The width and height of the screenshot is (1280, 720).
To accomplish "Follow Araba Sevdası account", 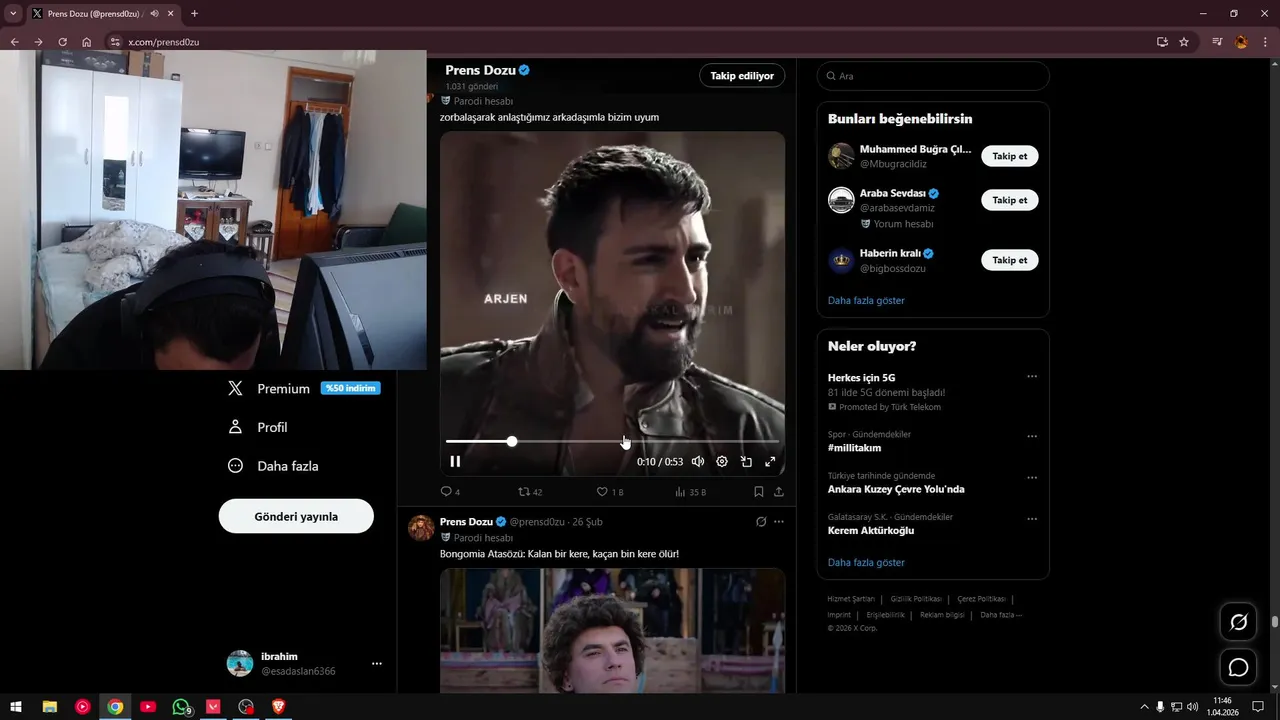I will click(x=1010, y=200).
